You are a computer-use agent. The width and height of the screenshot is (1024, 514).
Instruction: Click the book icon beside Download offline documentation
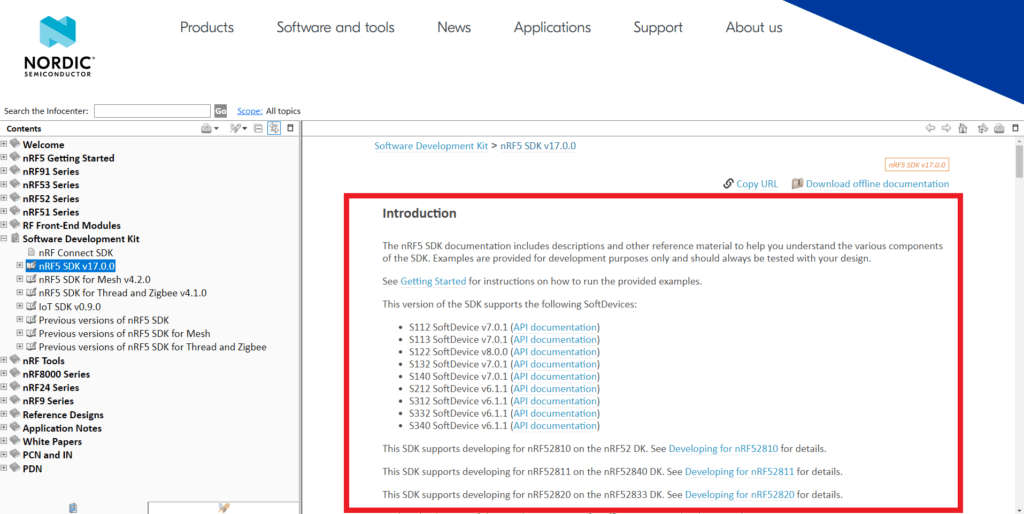(797, 184)
